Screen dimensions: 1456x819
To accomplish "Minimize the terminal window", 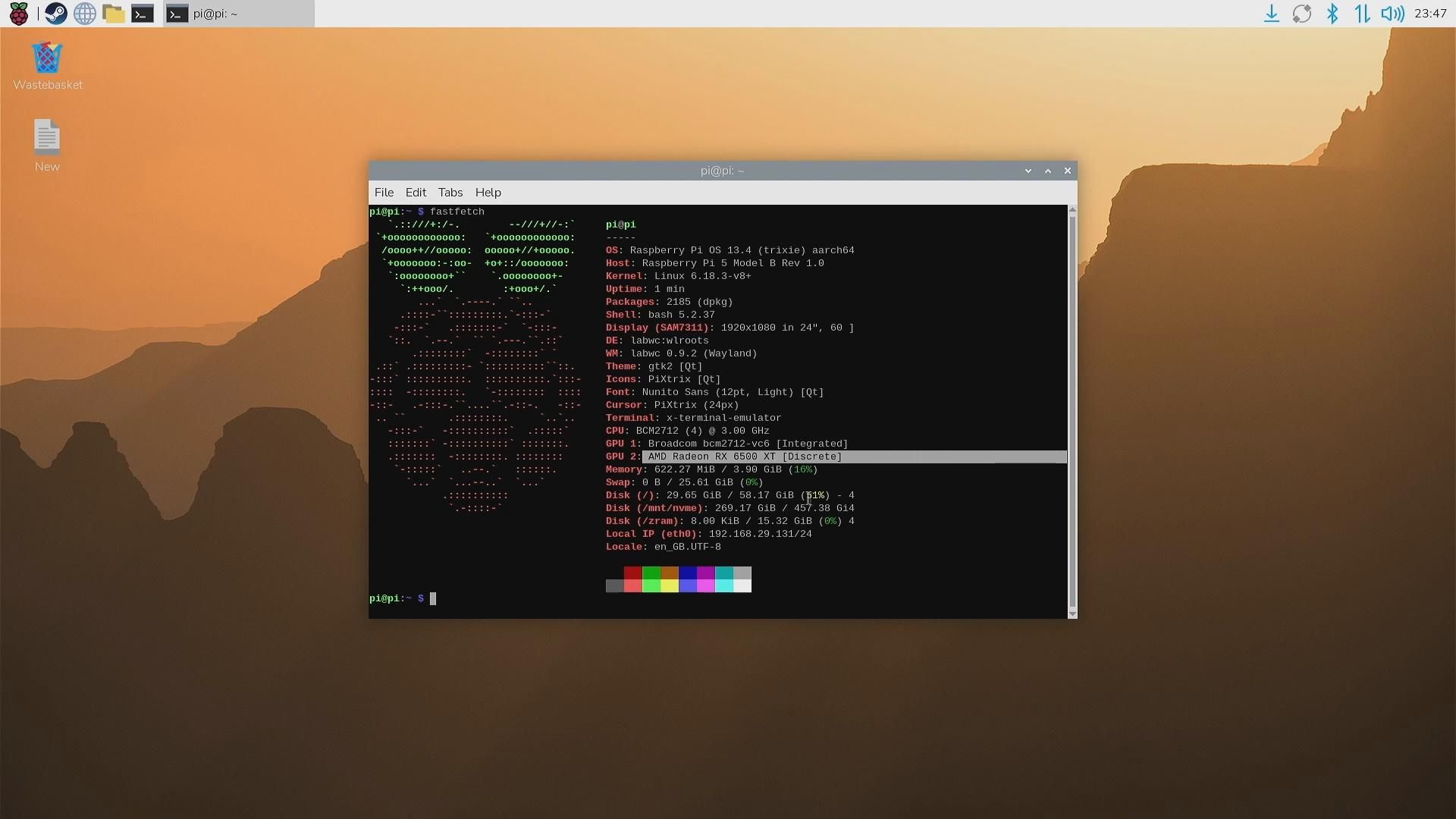I will [1028, 171].
